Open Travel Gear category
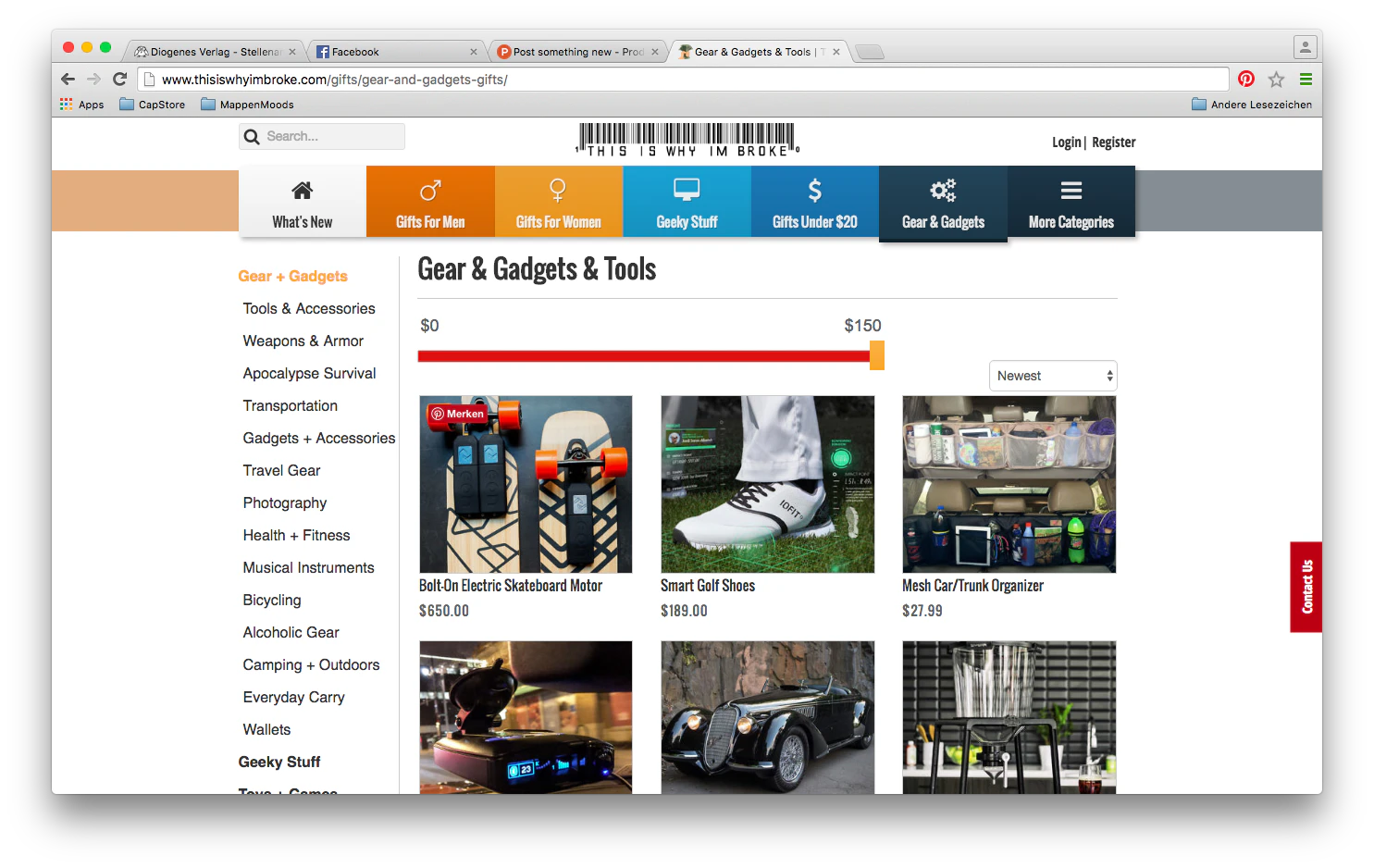The image size is (1374, 868). tap(281, 471)
